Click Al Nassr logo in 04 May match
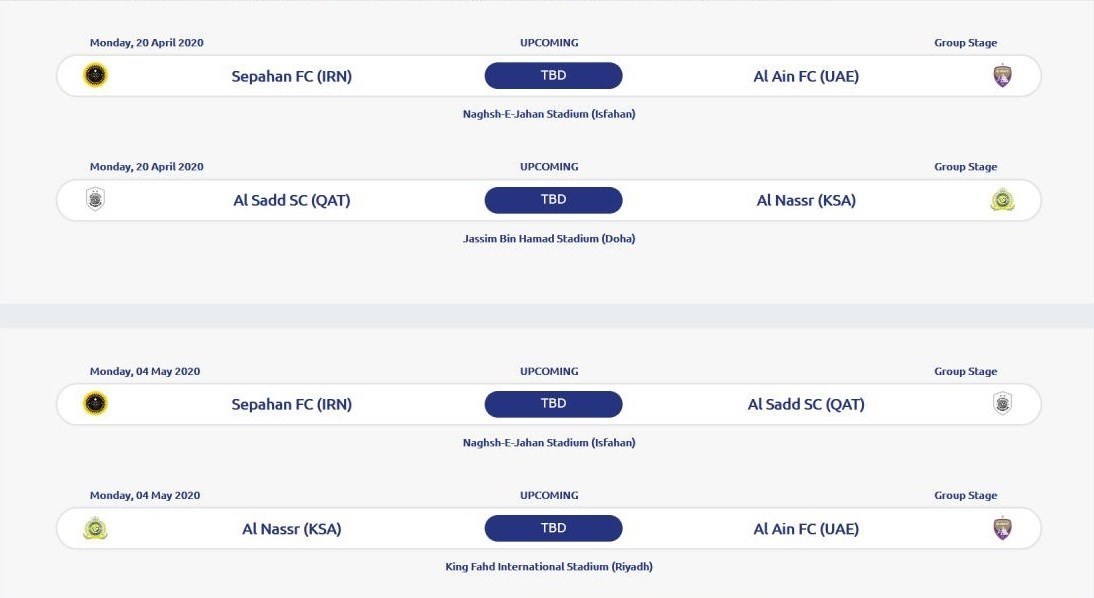Screen dimensions: 1094x598 pyautogui.click(x=96, y=529)
